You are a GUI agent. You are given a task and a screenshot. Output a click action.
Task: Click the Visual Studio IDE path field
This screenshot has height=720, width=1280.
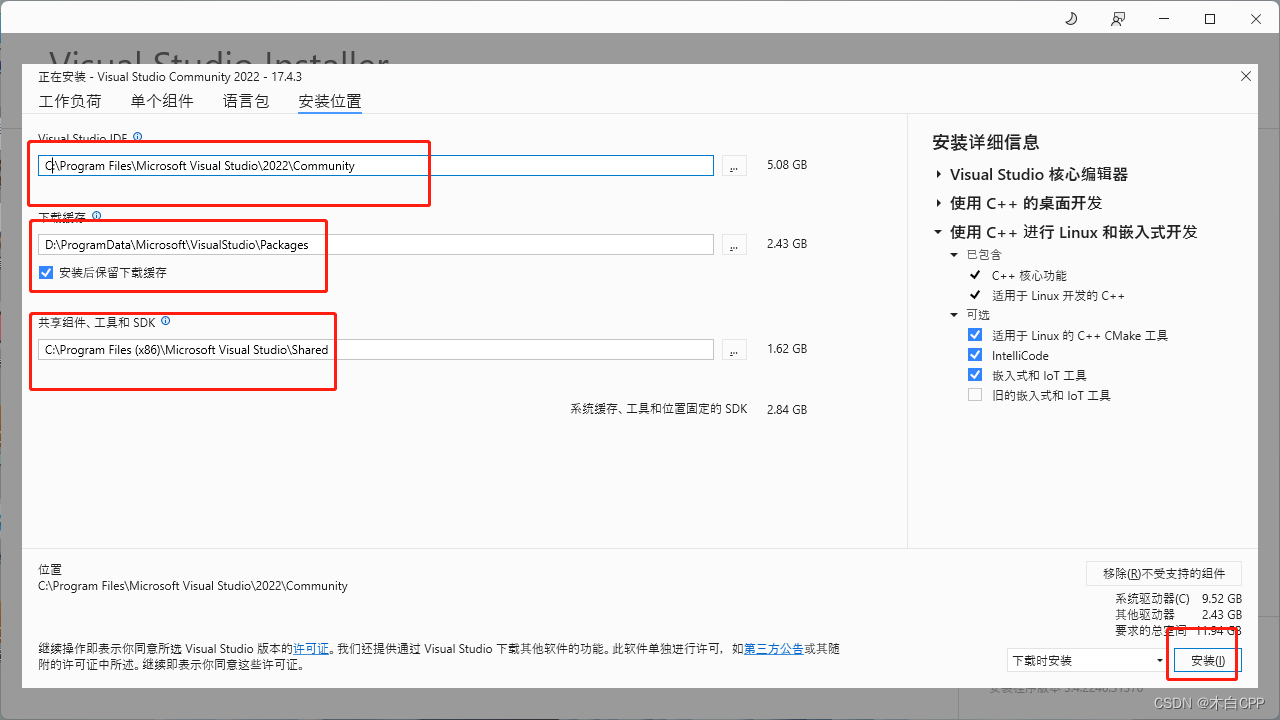tap(376, 165)
